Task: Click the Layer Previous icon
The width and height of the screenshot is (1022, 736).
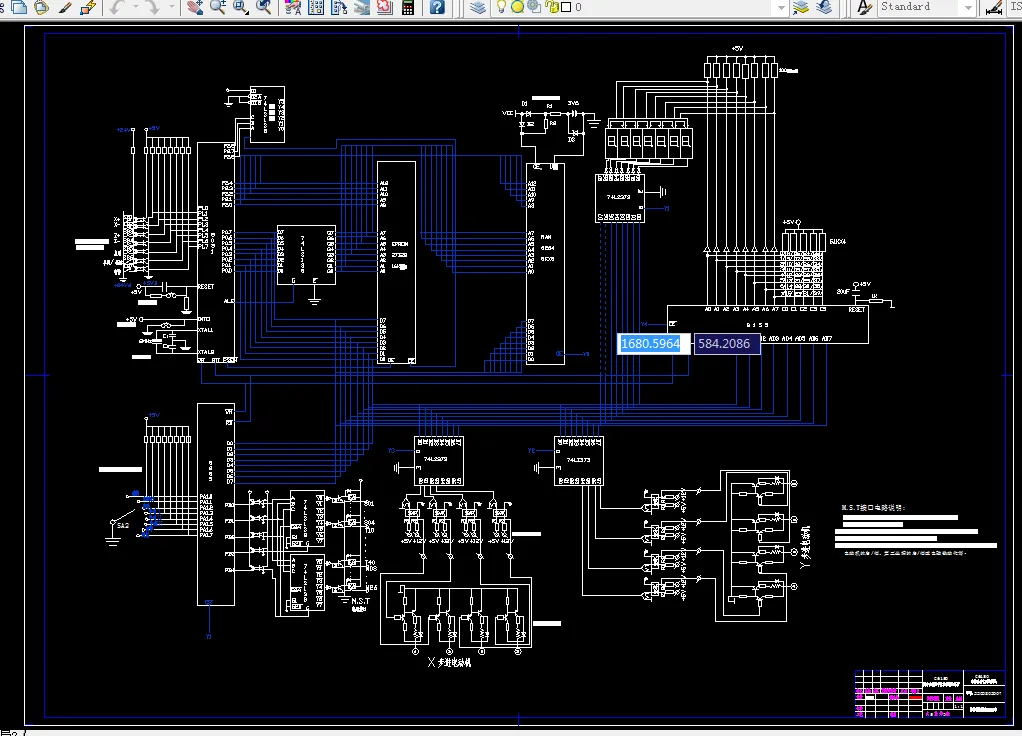Action: pos(824,7)
